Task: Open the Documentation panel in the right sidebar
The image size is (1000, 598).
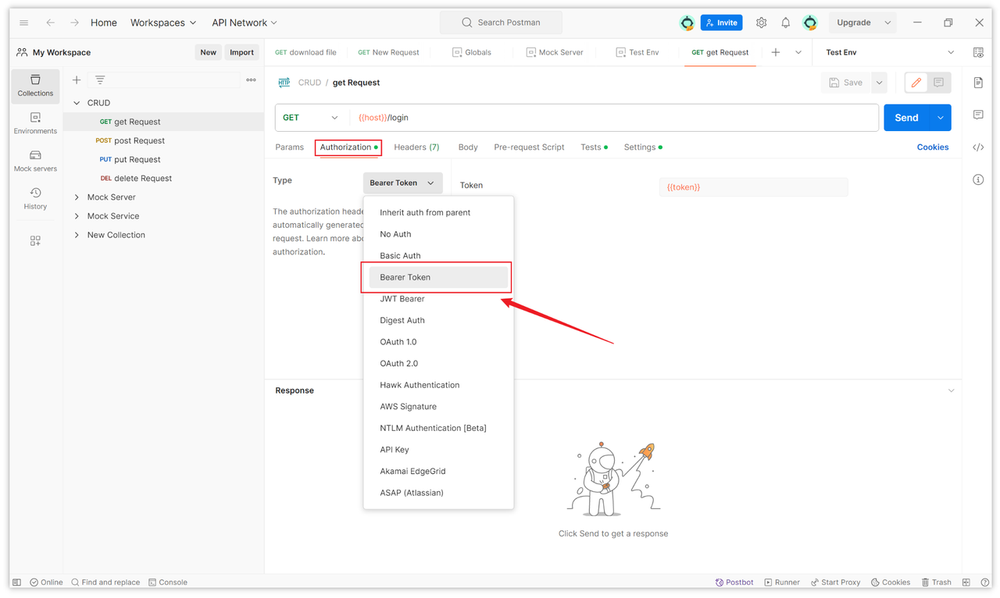Action: [x=978, y=83]
